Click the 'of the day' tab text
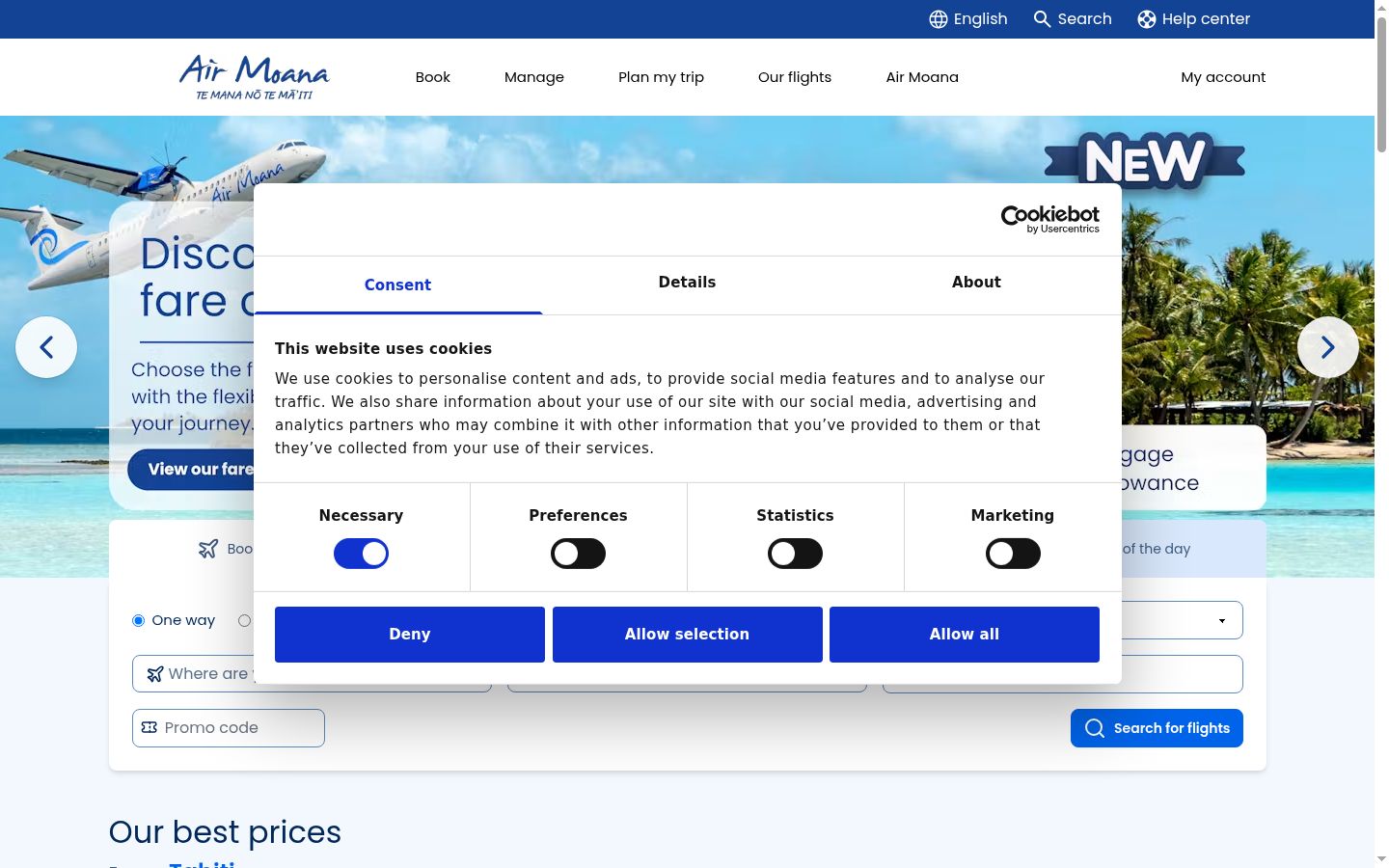 [1157, 549]
